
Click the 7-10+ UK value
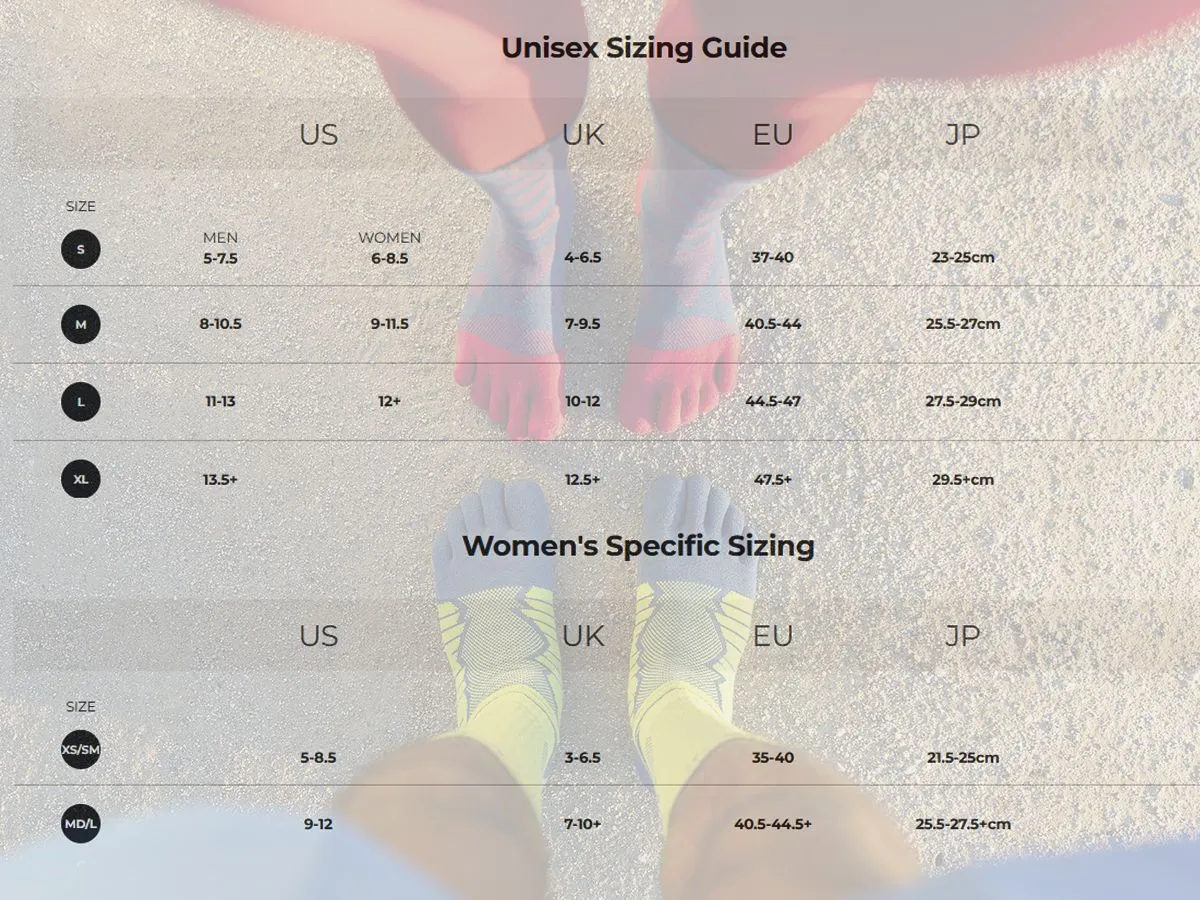click(583, 824)
